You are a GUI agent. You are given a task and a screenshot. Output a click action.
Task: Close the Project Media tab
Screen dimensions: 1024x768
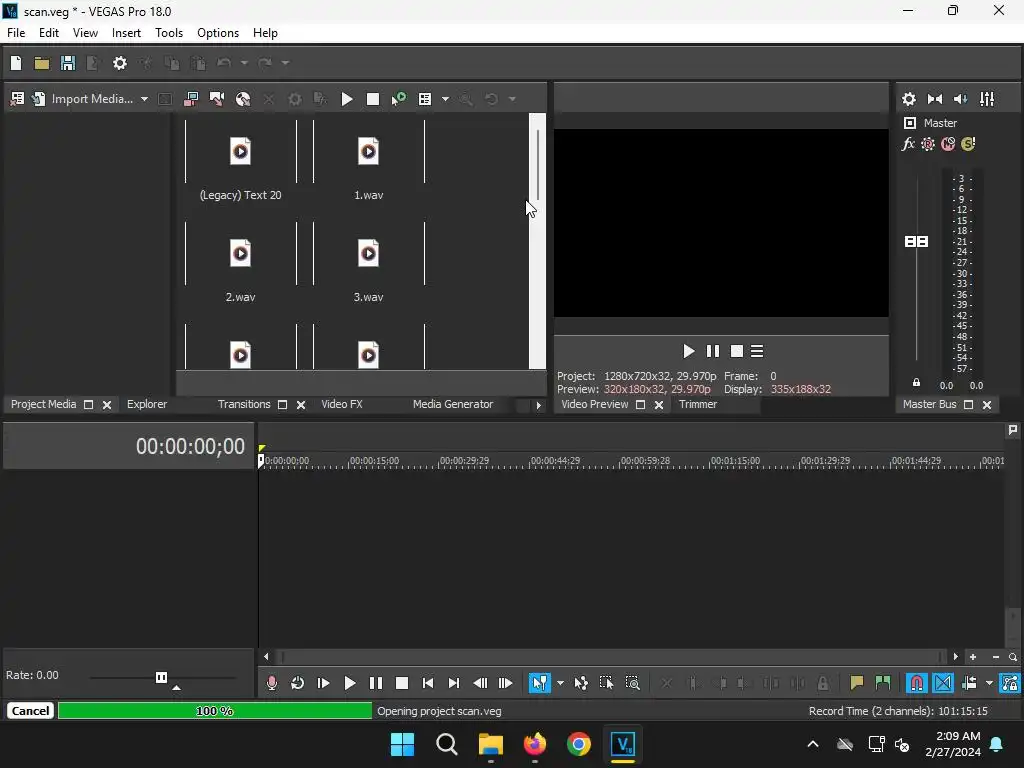[x=107, y=405]
